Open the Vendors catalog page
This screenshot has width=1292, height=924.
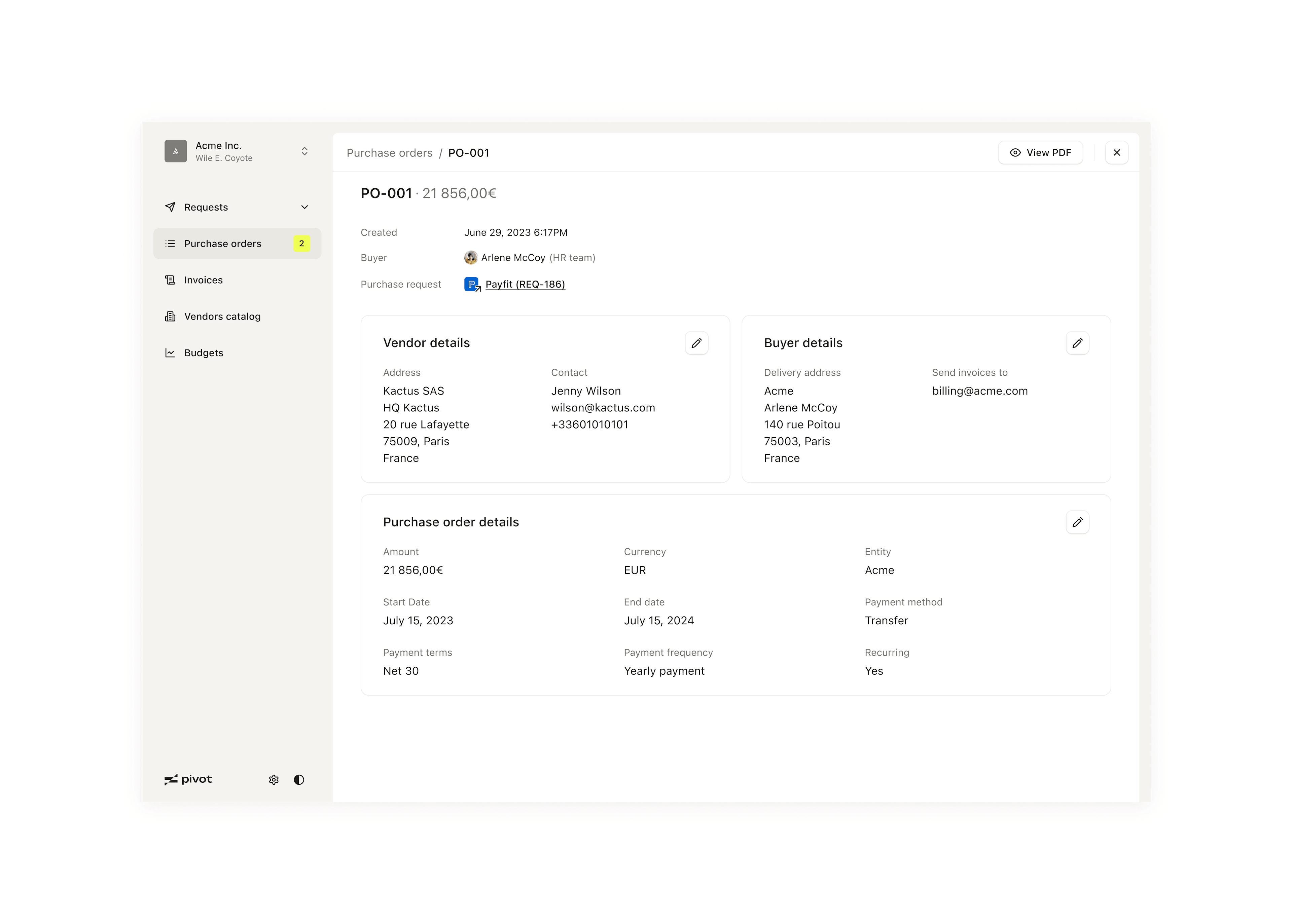[222, 316]
